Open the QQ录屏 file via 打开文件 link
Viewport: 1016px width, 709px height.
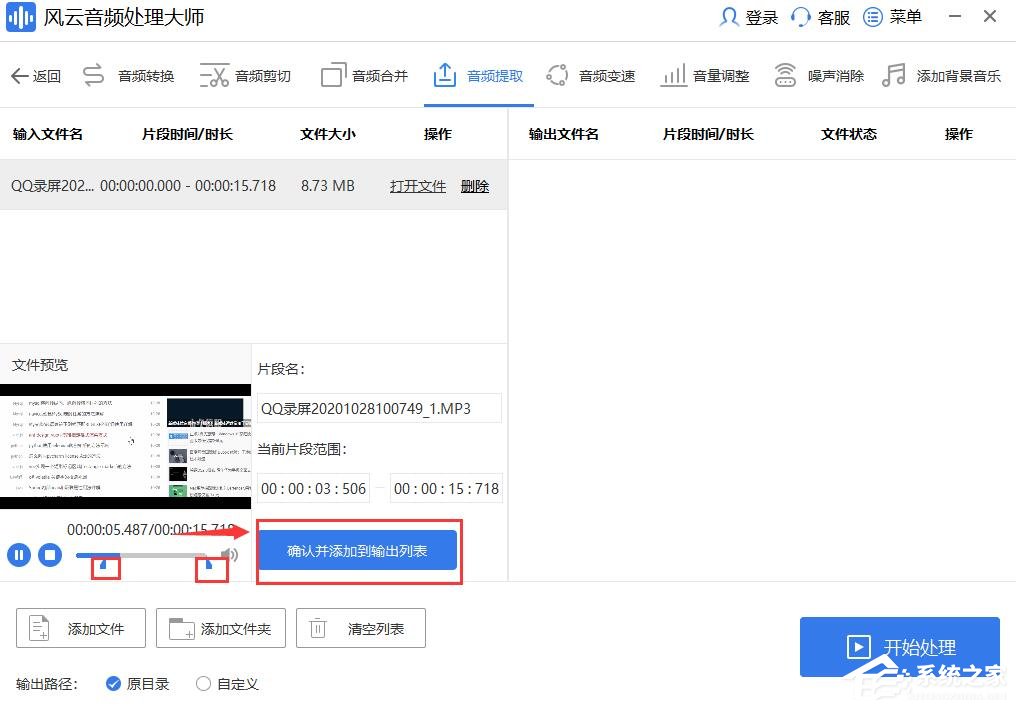coord(417,185)
